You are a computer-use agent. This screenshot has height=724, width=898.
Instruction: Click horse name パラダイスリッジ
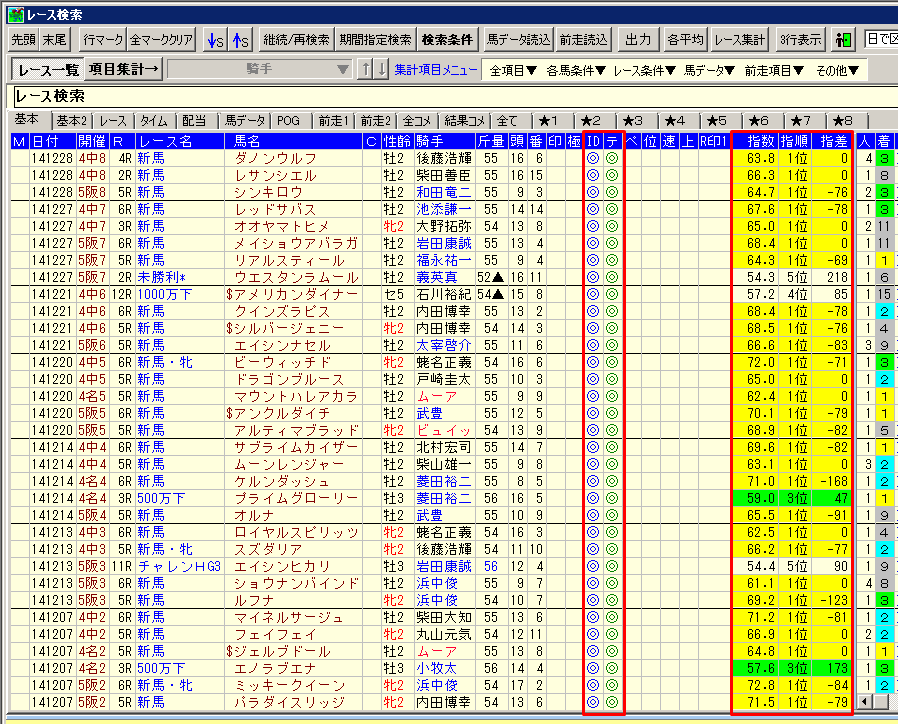click(x=290, y=702)
